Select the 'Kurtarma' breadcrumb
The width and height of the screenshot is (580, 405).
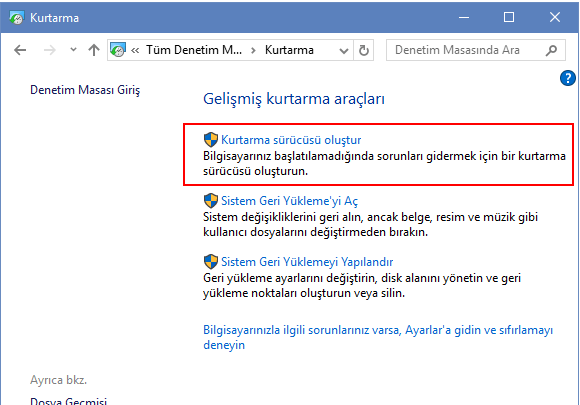[289, 50]
